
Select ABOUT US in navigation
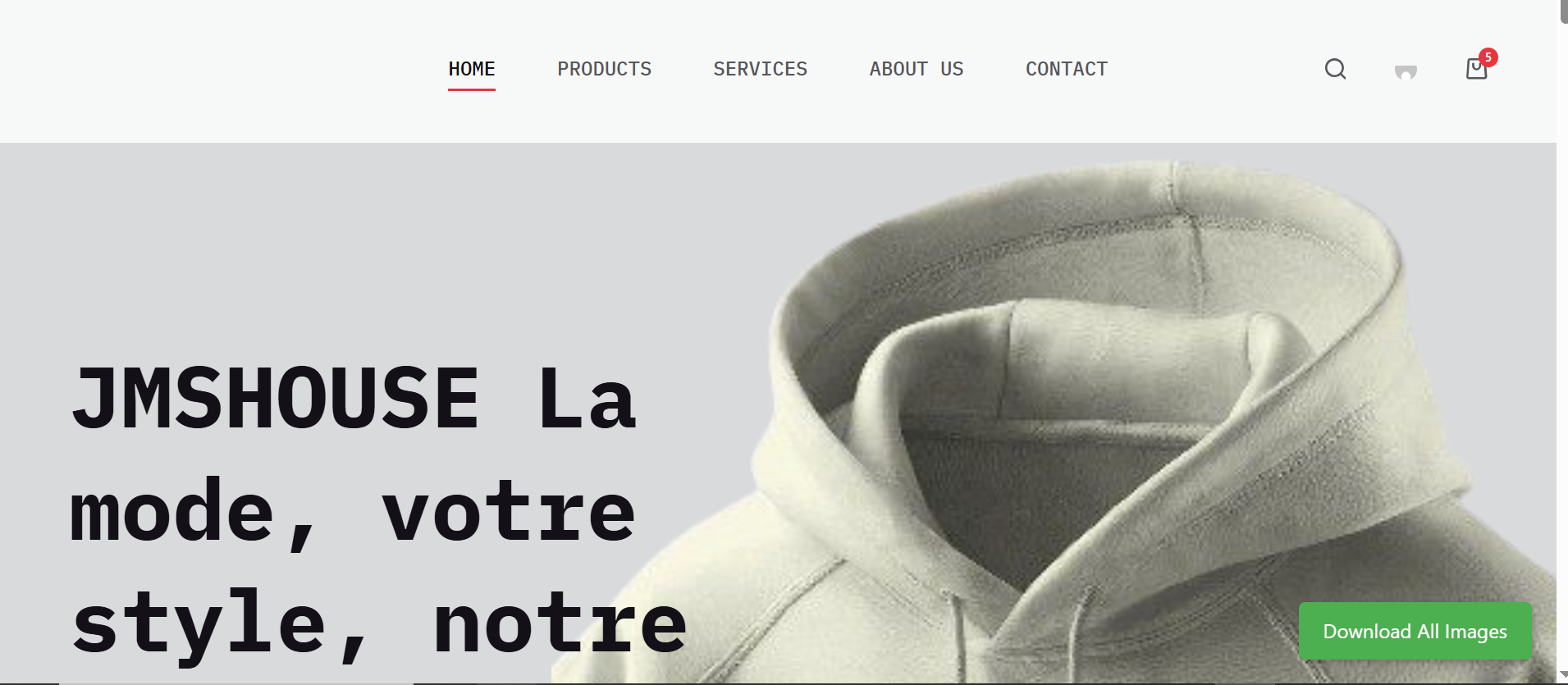tap(917, 69)
